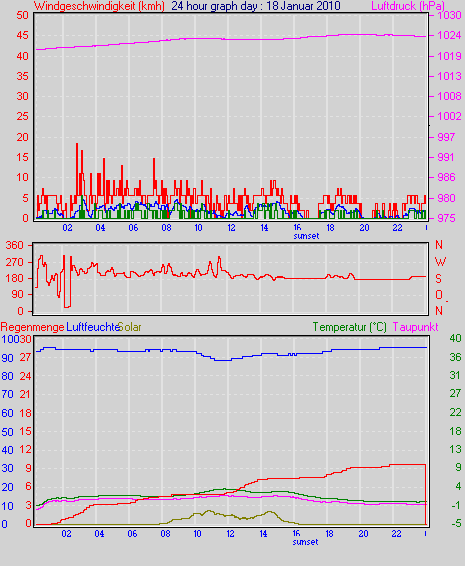Select the 1002 pressure axis value

(449, 116)
